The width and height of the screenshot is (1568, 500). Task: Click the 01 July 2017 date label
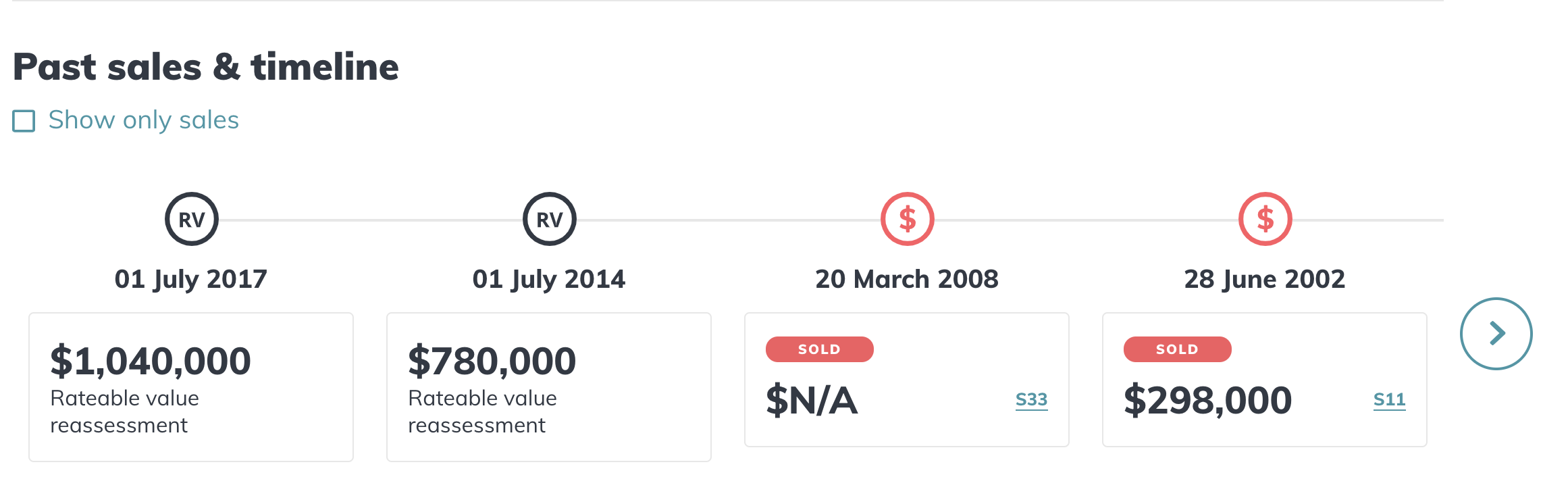[191, 279]
